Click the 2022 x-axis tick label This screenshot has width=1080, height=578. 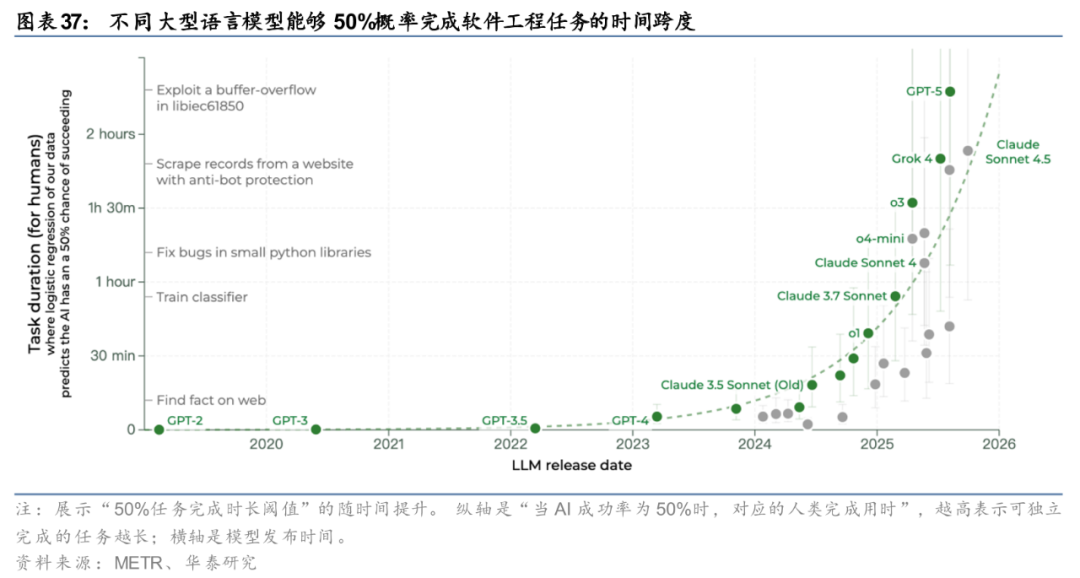coord(510,444)
